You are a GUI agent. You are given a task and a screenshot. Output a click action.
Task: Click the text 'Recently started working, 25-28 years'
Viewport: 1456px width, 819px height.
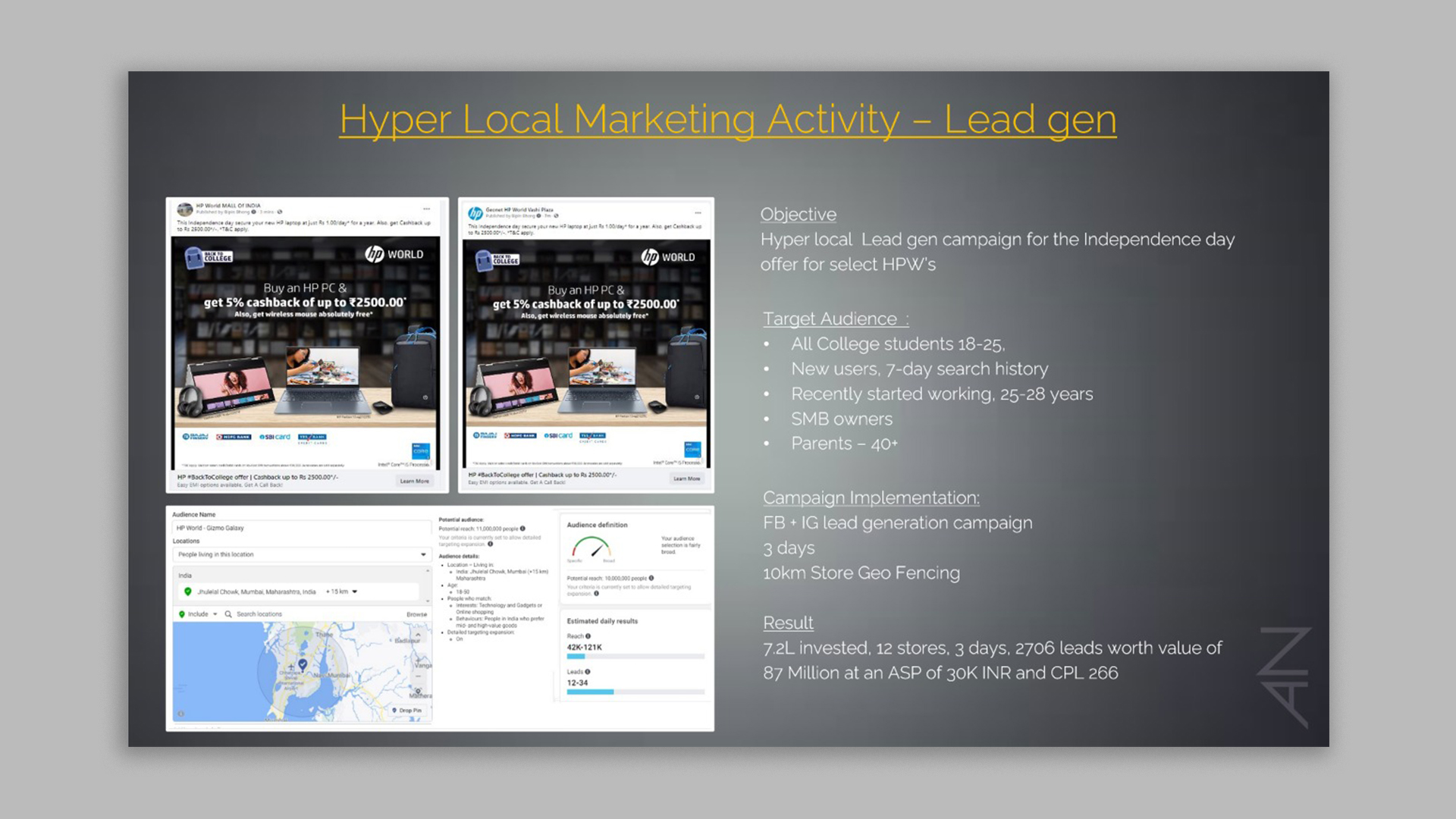tap(942, 394)
